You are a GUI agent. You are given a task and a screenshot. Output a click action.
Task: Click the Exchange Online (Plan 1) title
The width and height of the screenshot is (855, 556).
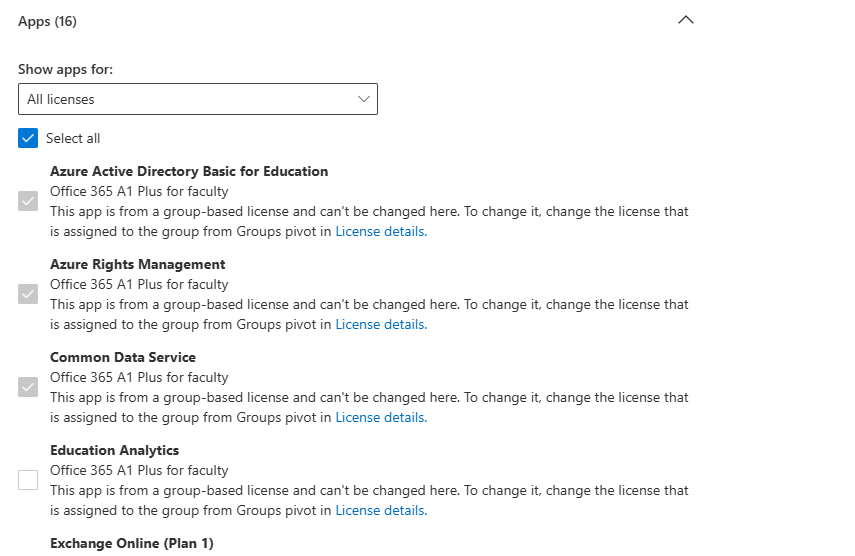pyautogui.click(x=132, y=543)
